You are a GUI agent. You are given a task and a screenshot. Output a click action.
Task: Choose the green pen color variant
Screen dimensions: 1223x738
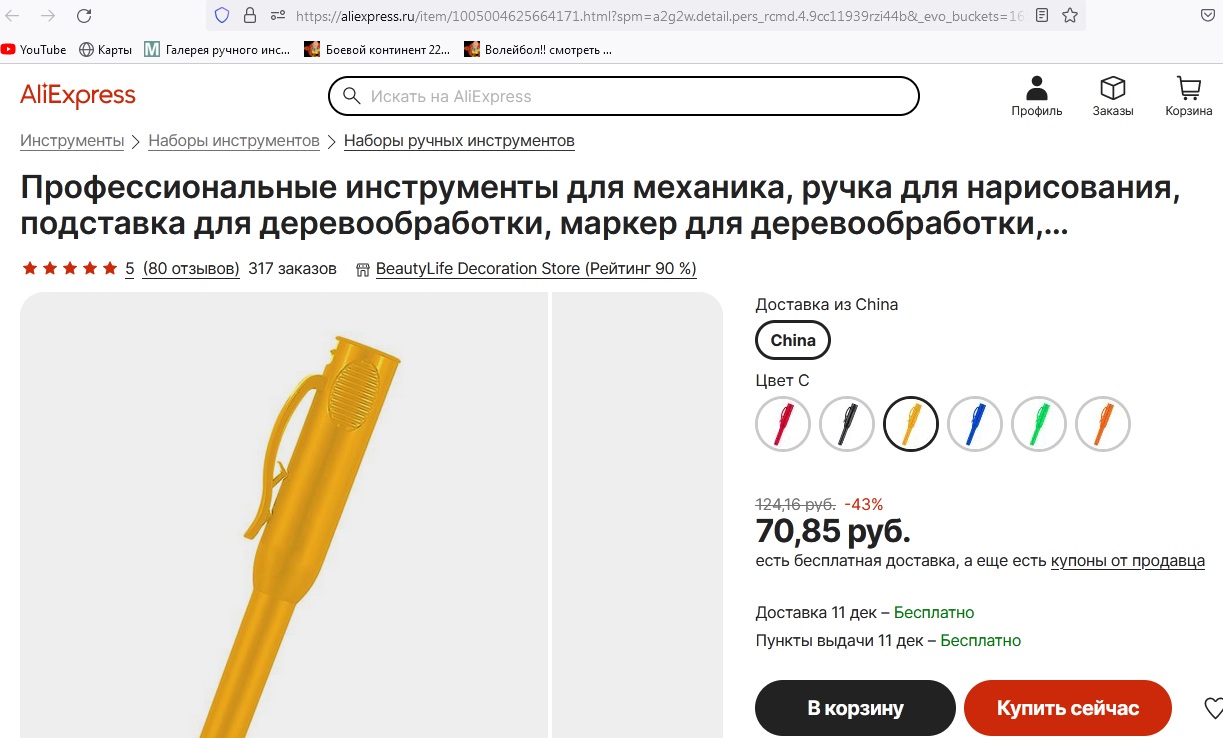pos(1039,423)
